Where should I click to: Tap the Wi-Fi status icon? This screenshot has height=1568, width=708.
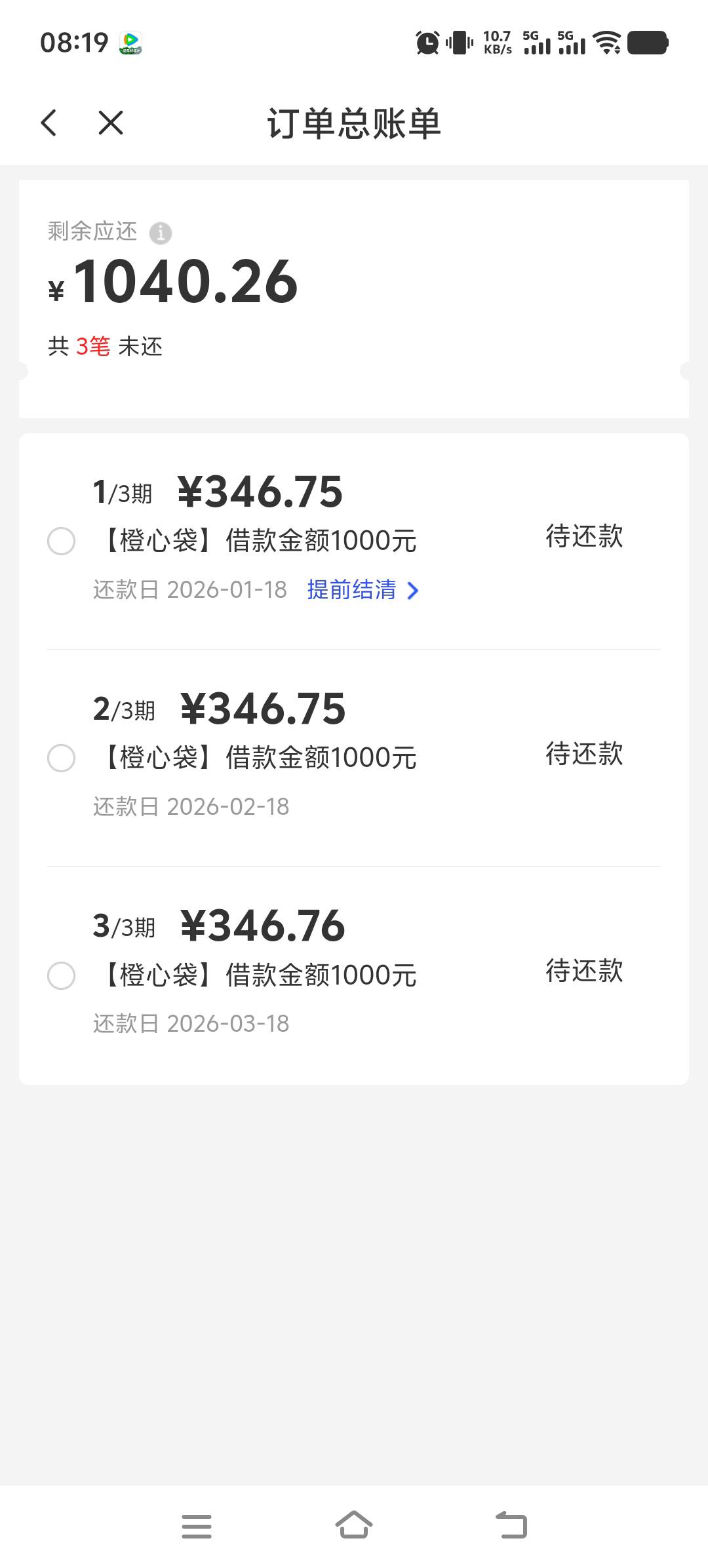[607, 43]
